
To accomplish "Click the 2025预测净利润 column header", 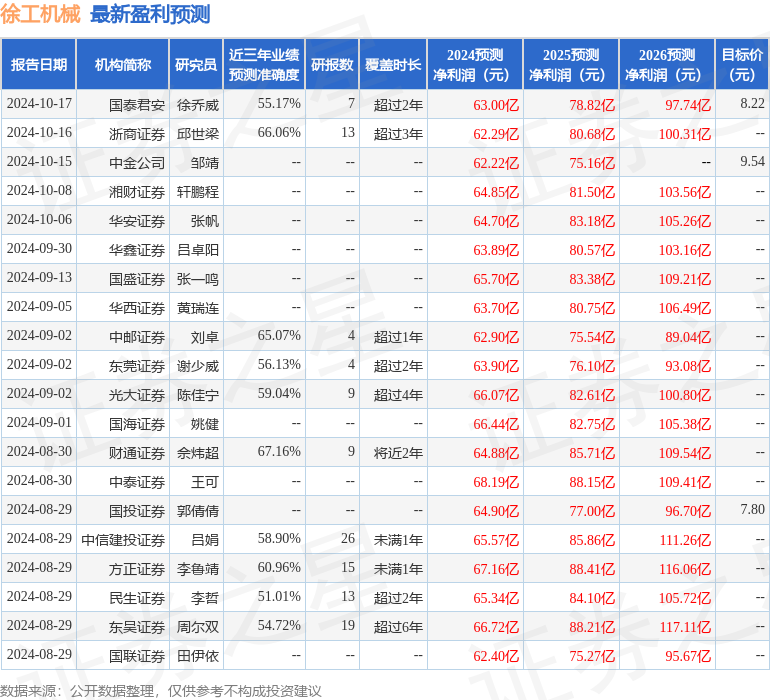I will 571,64.
